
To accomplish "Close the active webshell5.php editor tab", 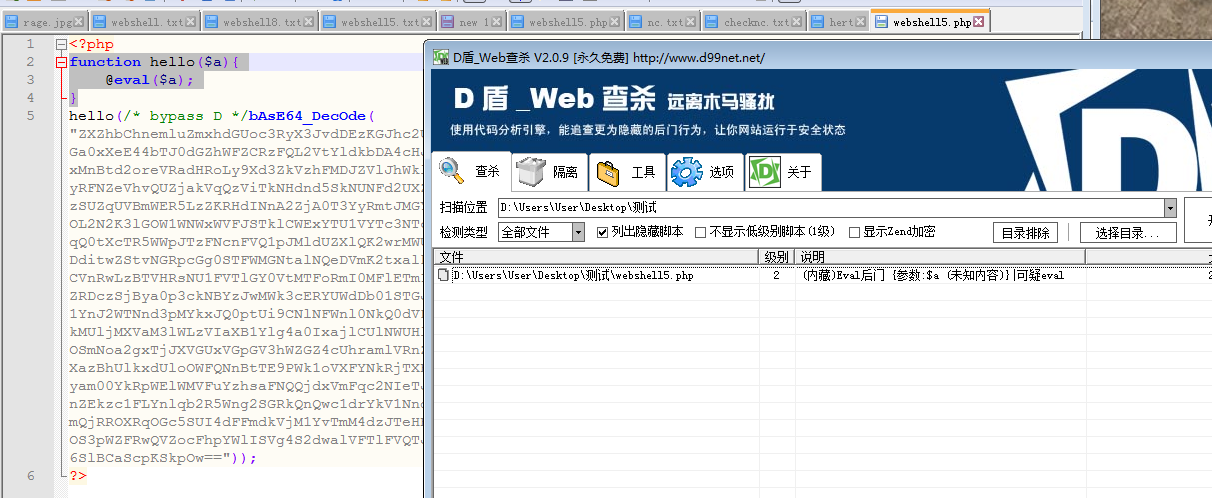I will pyautogui.click(x=979, y=21).
